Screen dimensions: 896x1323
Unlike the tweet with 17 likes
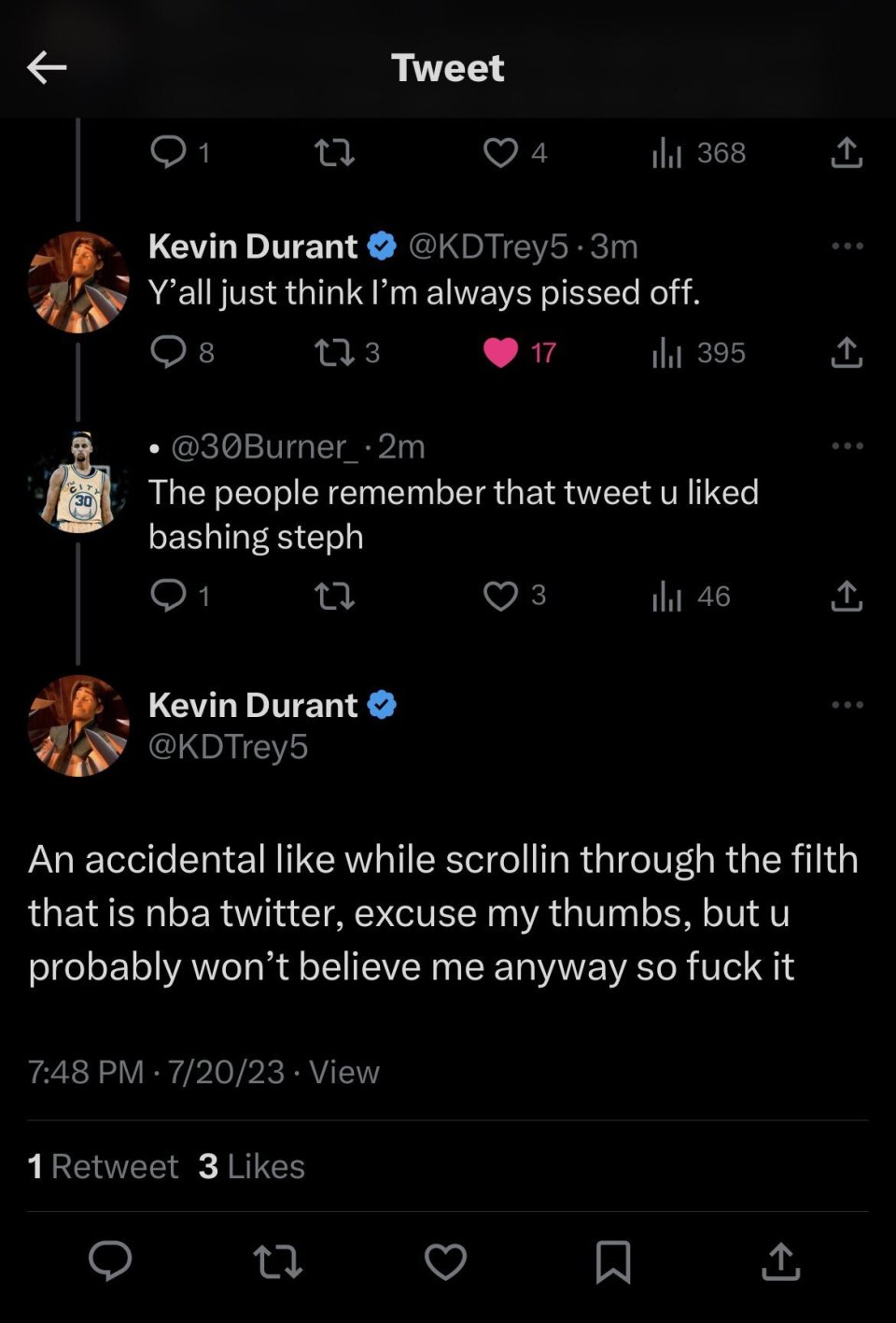(501, 352)
